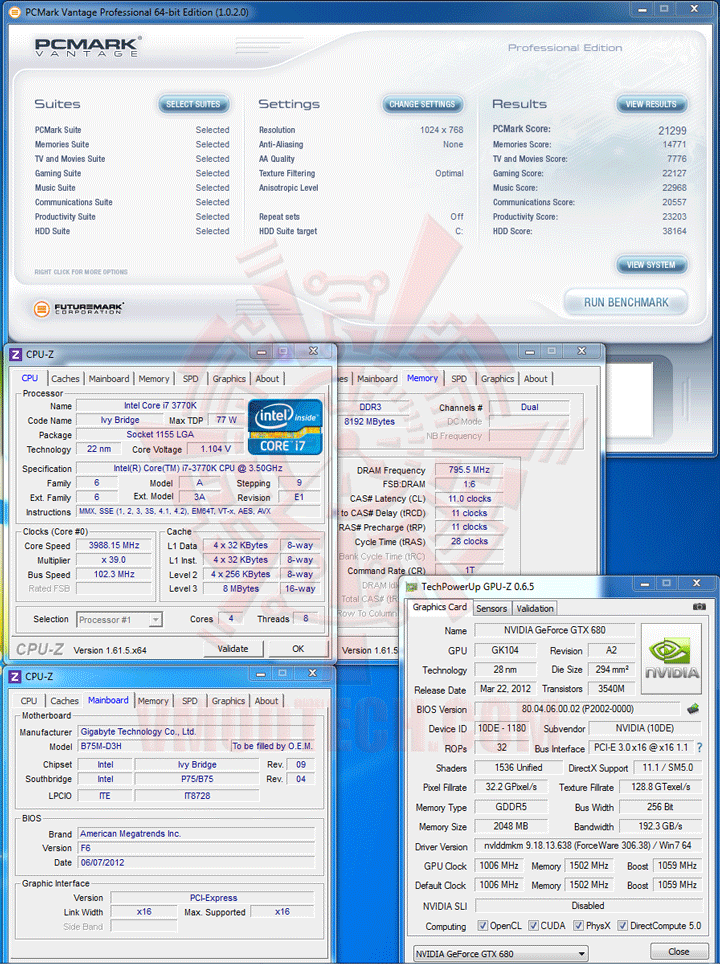The image size is (720, 964).
Task: Minimize the GPU-Z window
Action: pos(645,583)
